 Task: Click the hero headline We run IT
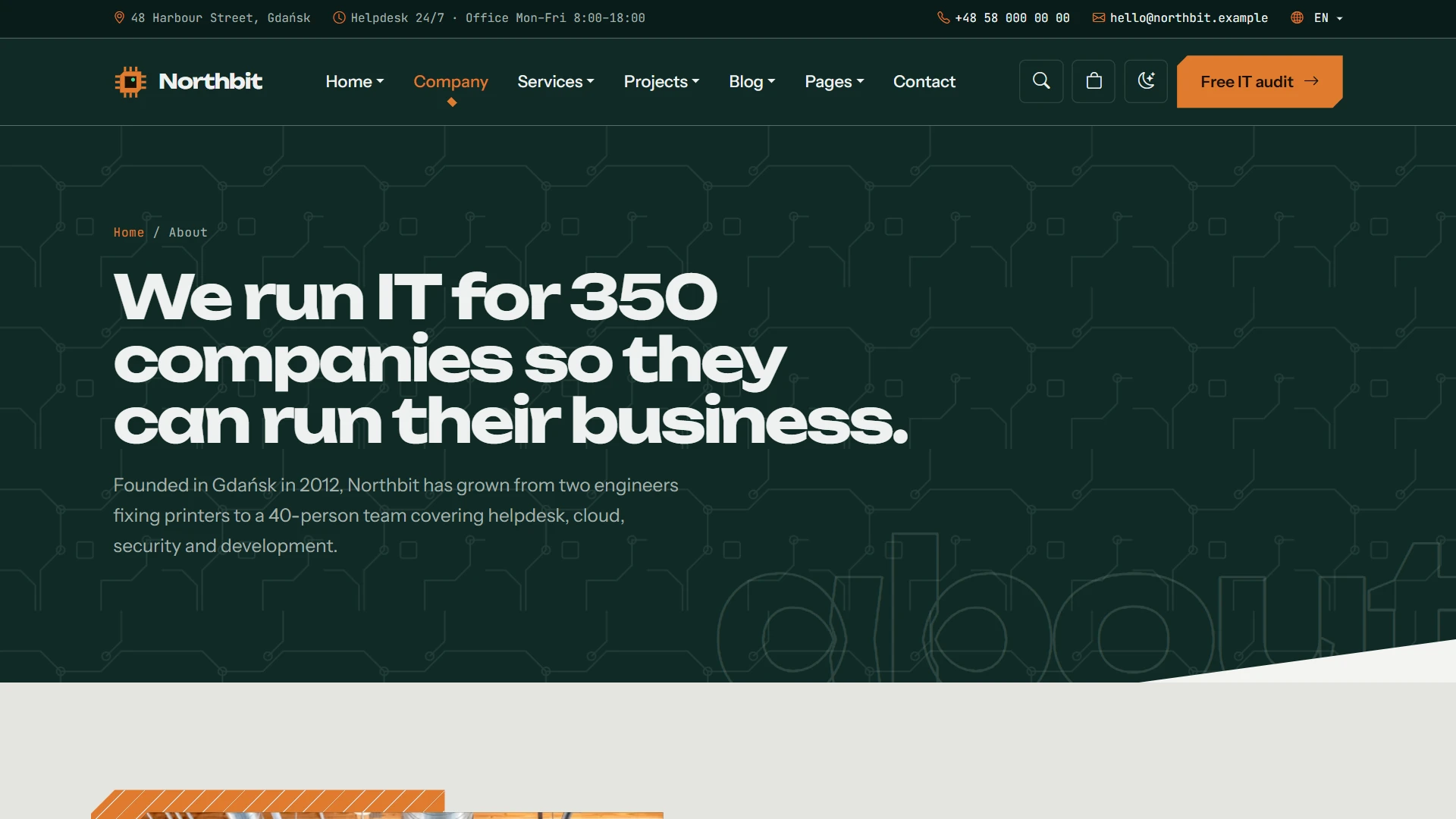510,359
